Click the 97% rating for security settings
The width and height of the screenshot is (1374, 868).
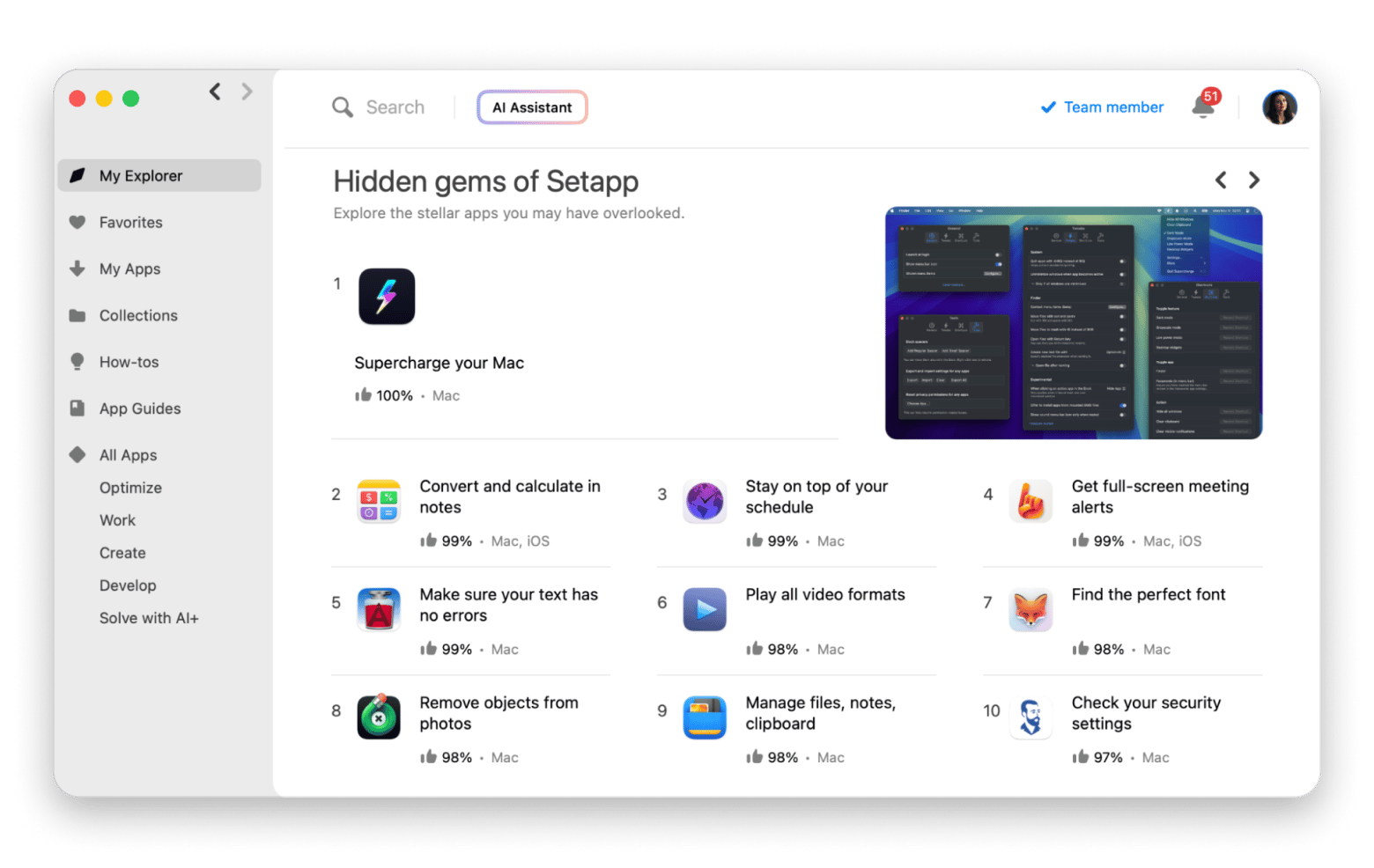[x=1097, y=757]
